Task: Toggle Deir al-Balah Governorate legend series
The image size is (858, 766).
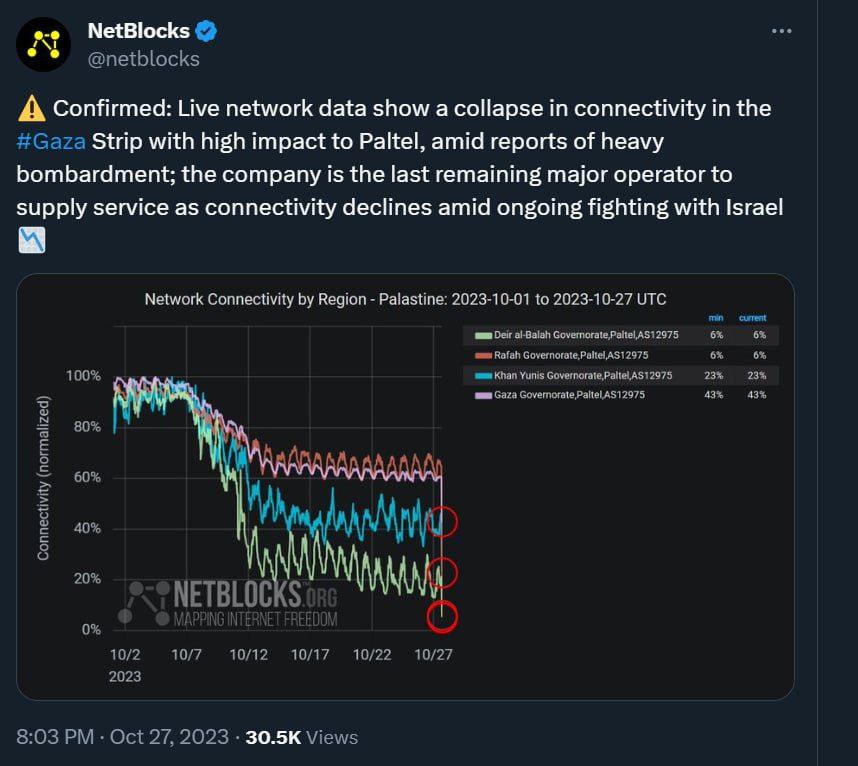Action: point(568,335)
